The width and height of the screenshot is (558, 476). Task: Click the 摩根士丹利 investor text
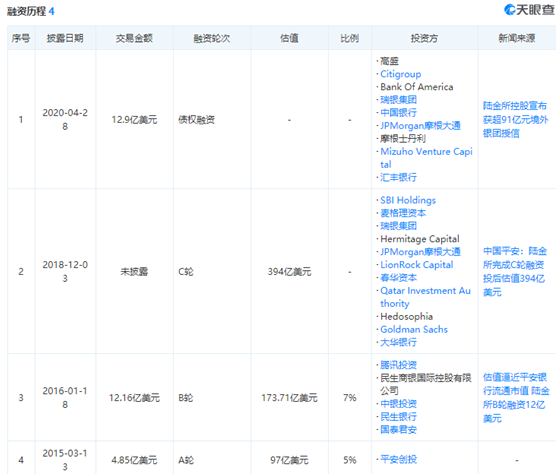(x=403, y=138)
